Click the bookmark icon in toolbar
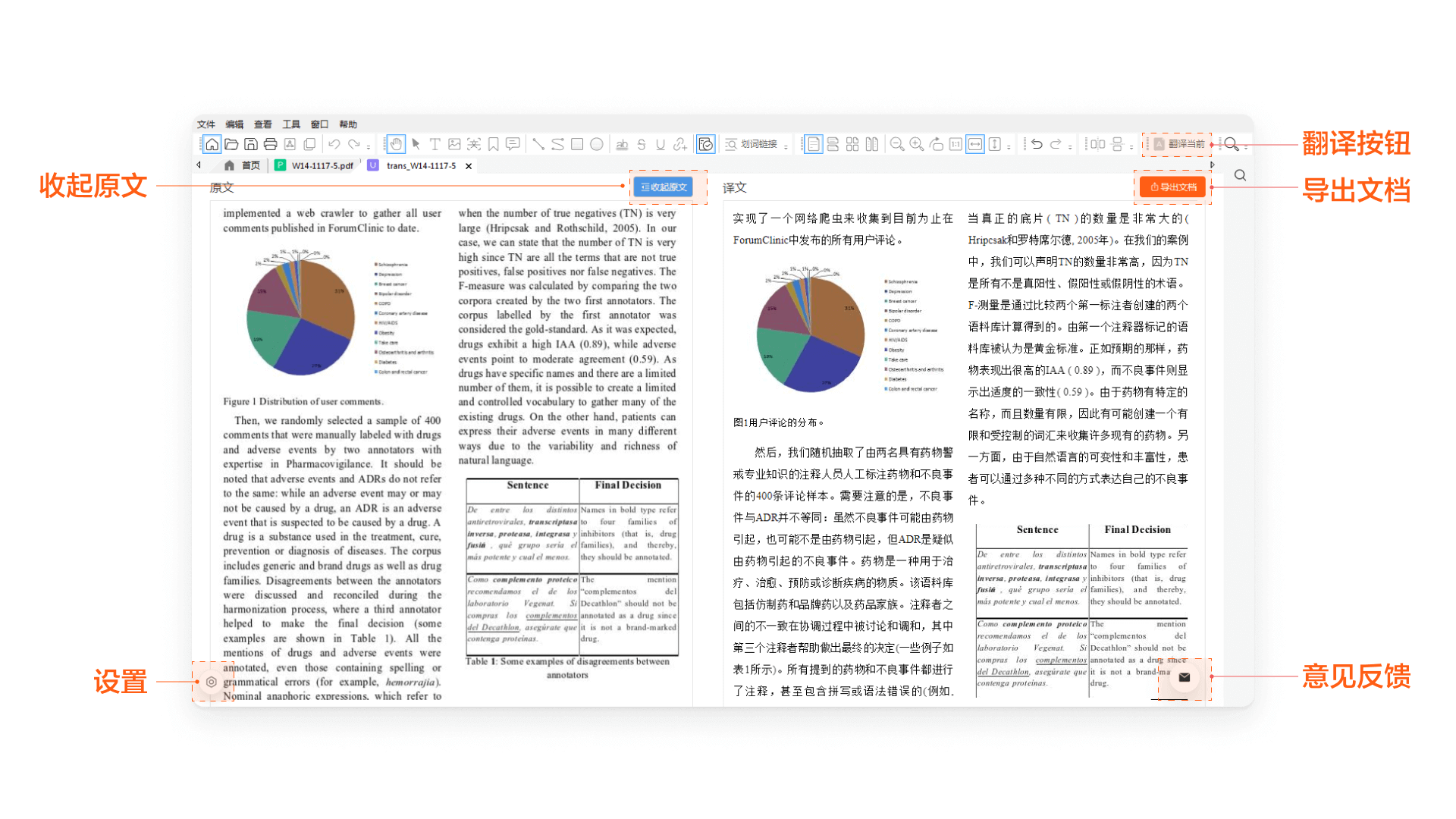Viewport: 1456px width, 819px height. [x=493, y=144]
